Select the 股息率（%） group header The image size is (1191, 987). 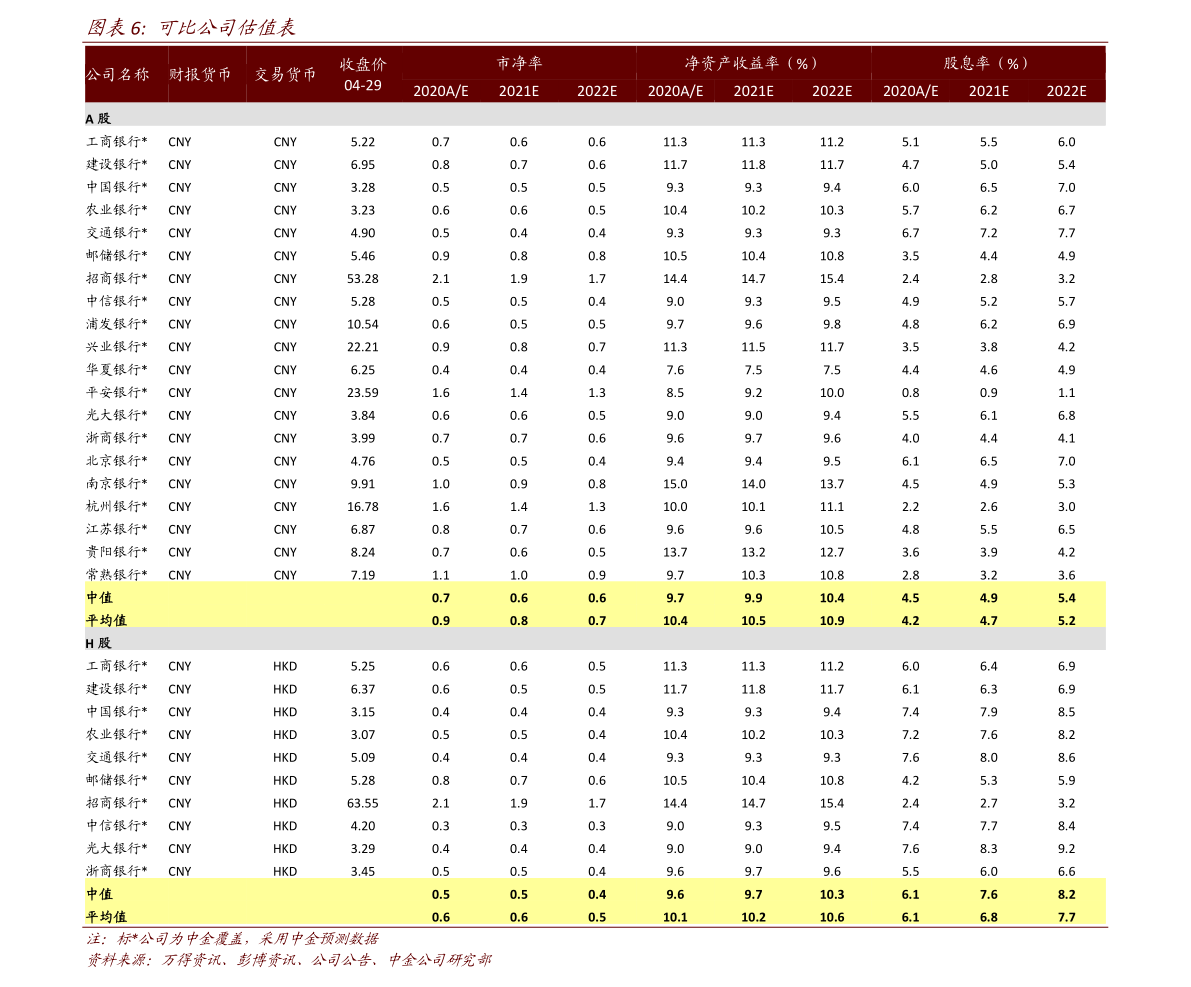pyautogui.click(x=987, y=63)
